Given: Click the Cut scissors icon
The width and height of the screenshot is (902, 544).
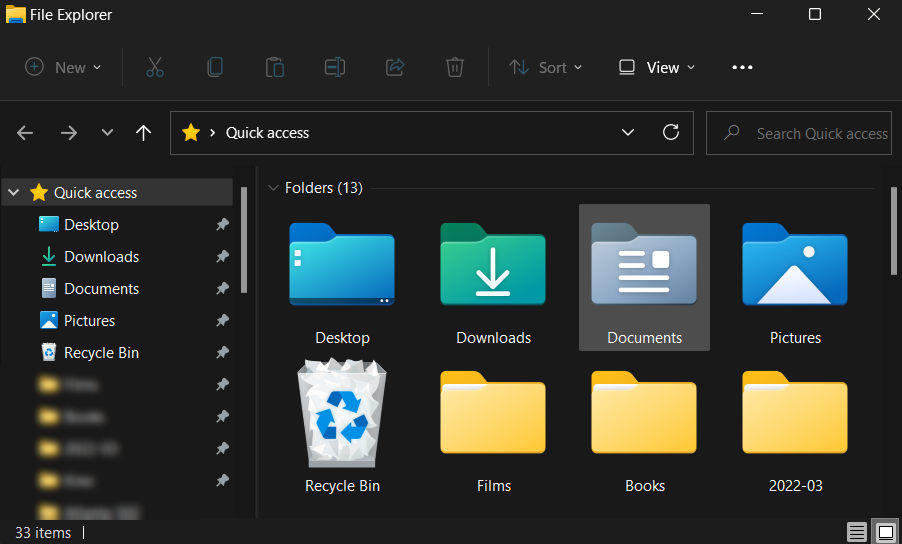Looking at the screenshot, I should coord(154,67).
